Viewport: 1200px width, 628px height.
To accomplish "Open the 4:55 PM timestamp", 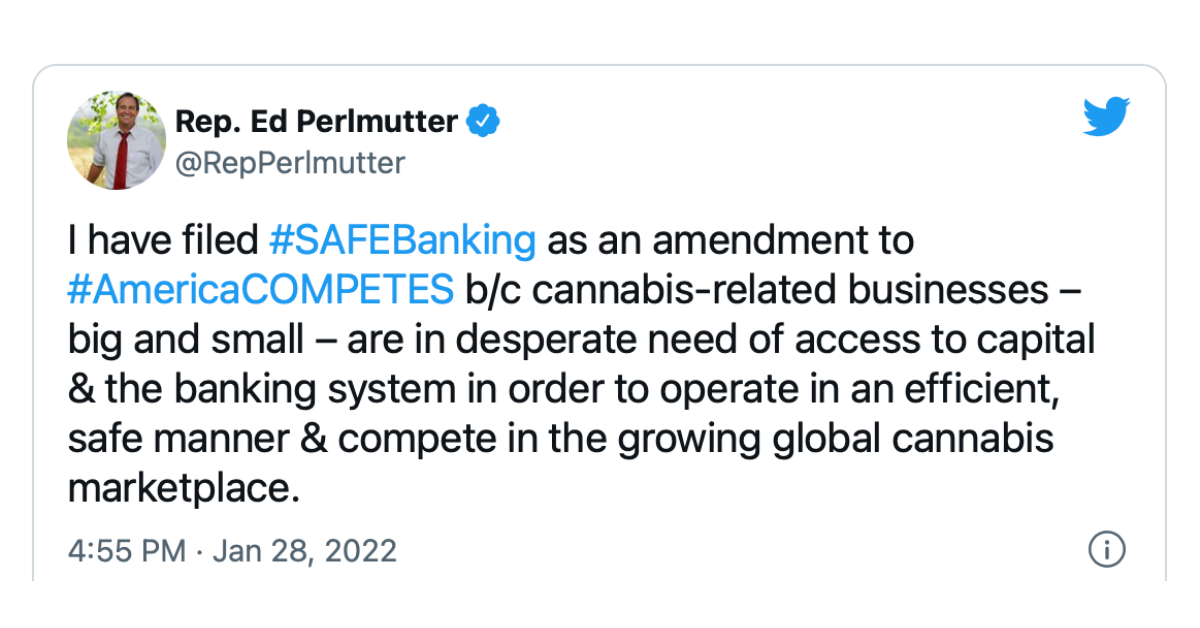I will point(127,550).
